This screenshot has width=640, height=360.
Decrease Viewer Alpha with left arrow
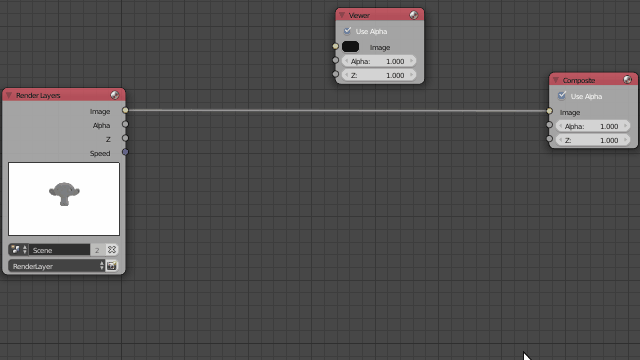click(x=347, y=61)
